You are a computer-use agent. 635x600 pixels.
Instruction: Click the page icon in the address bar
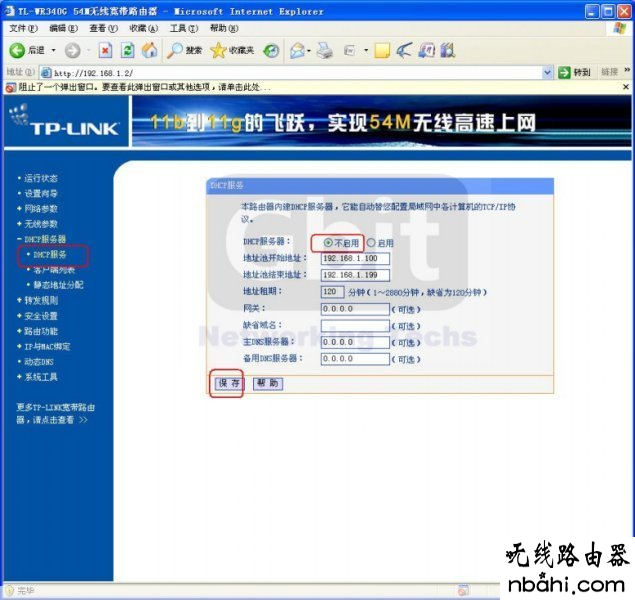coord(46,73)
